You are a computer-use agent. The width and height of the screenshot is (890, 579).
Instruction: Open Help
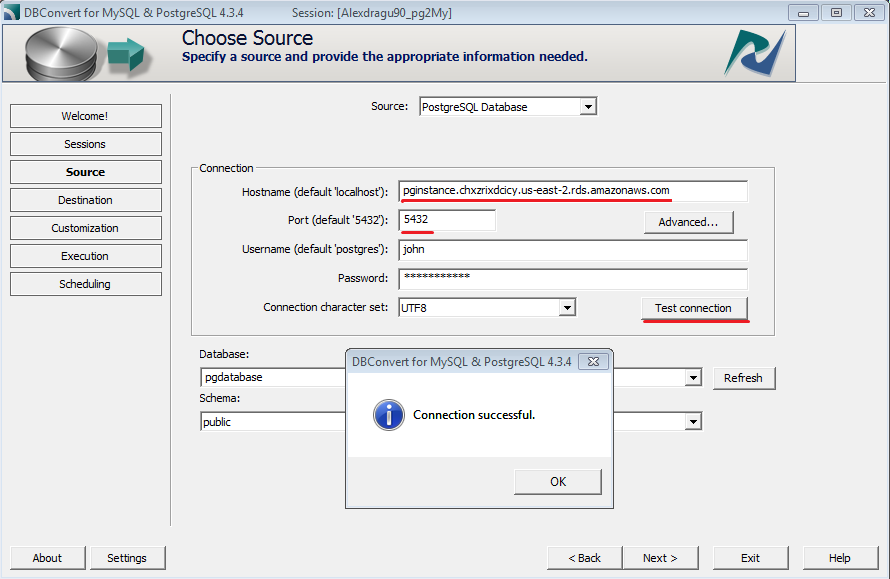[840, 558]
